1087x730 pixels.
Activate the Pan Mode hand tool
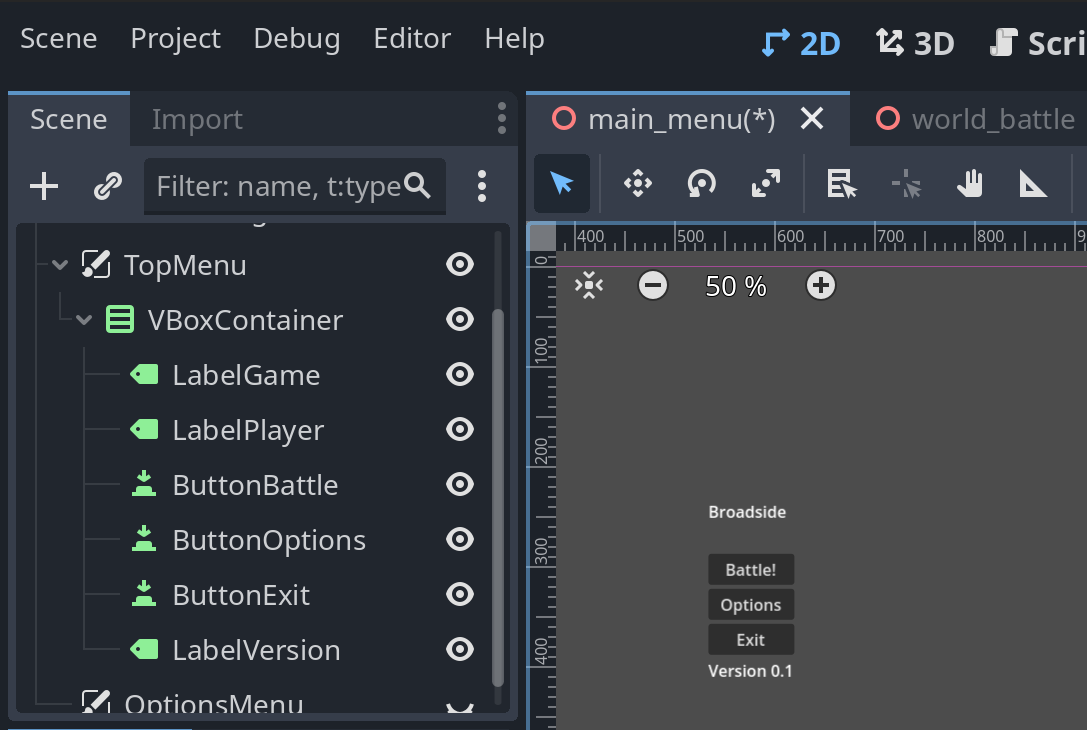tap(970, 184)
